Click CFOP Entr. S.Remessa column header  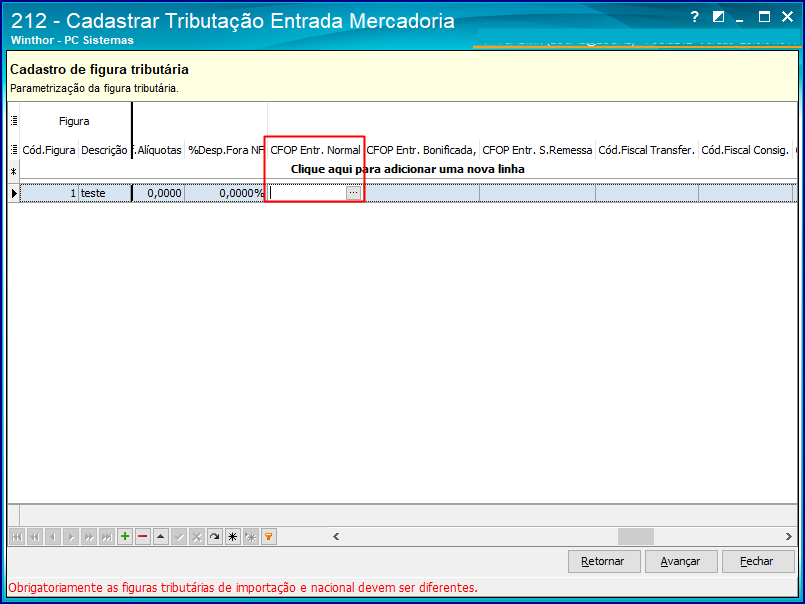click(537, 150)
